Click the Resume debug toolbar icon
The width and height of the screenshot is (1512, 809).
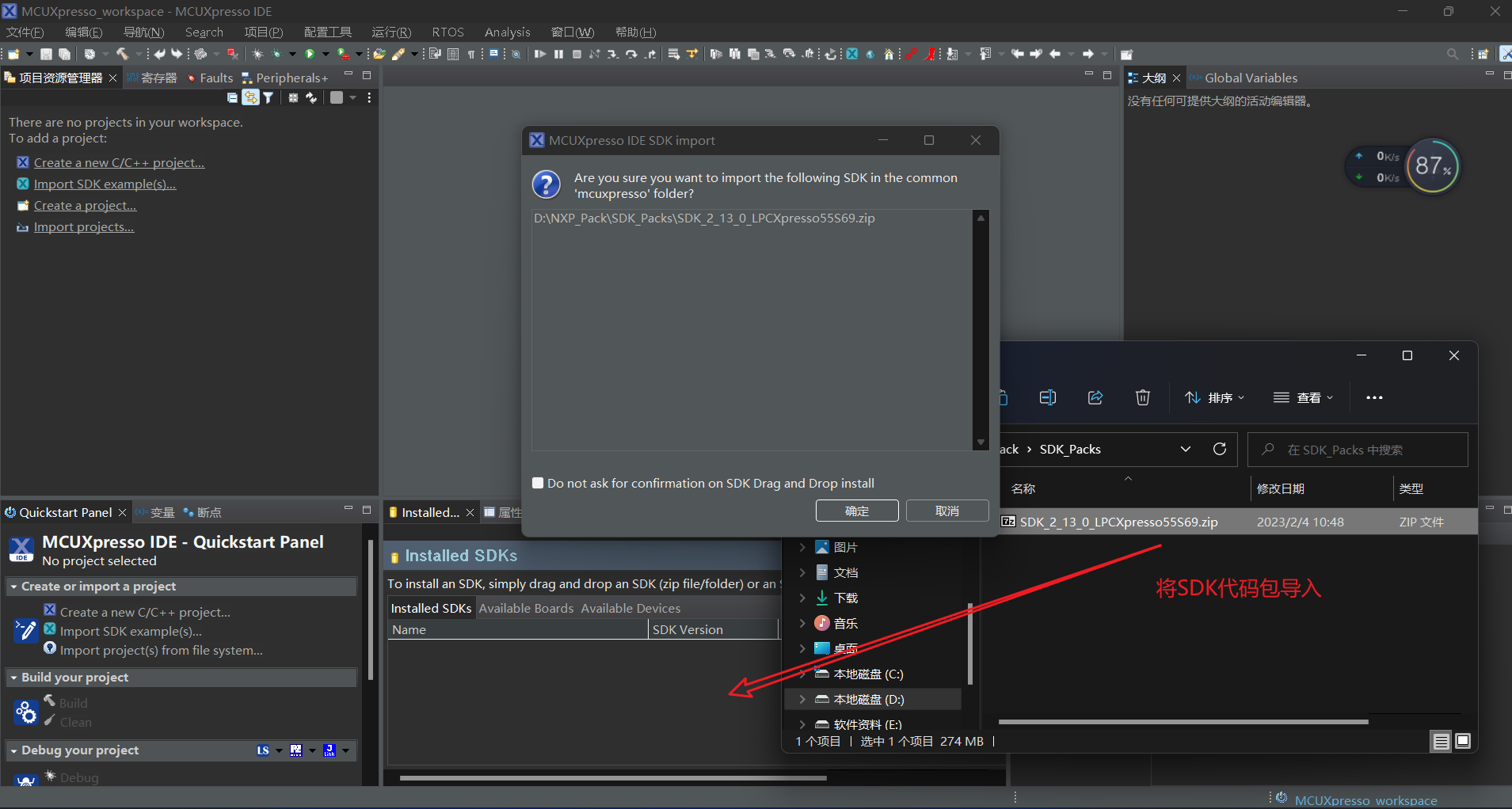point(540,54)
